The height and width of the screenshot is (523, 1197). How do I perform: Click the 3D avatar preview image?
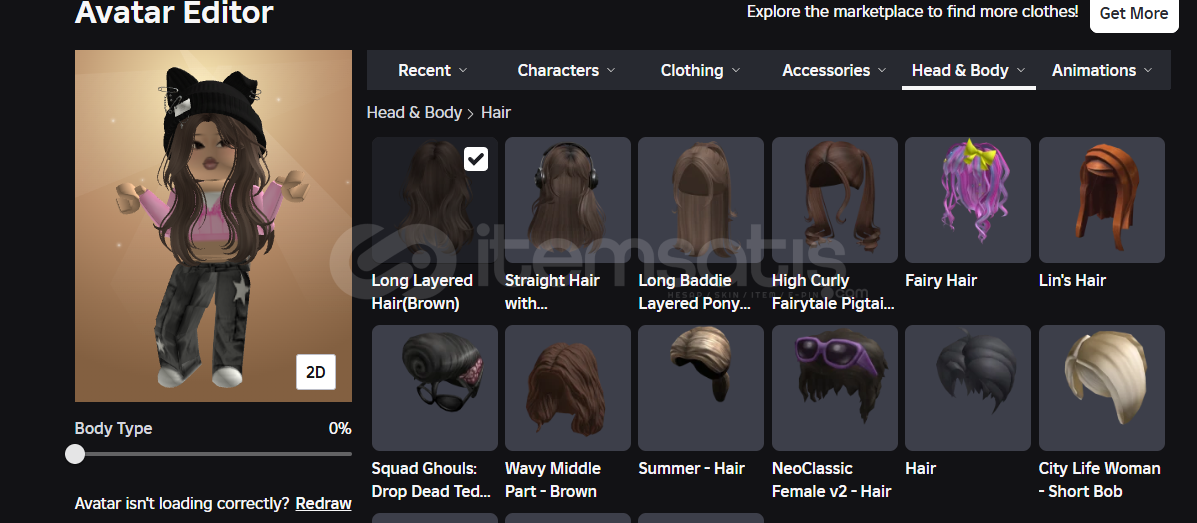[x=213, y=226]
